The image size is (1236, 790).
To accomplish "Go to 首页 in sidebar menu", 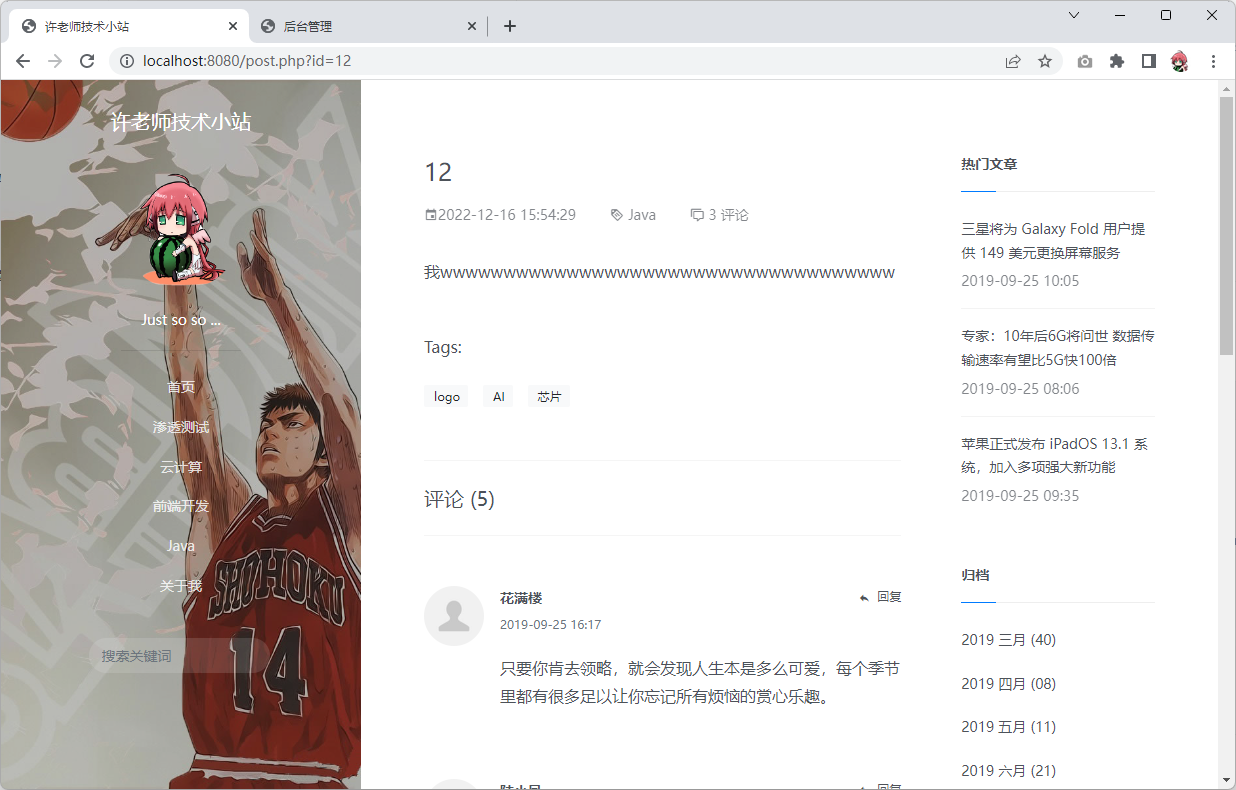I will (x=181, y=387).
